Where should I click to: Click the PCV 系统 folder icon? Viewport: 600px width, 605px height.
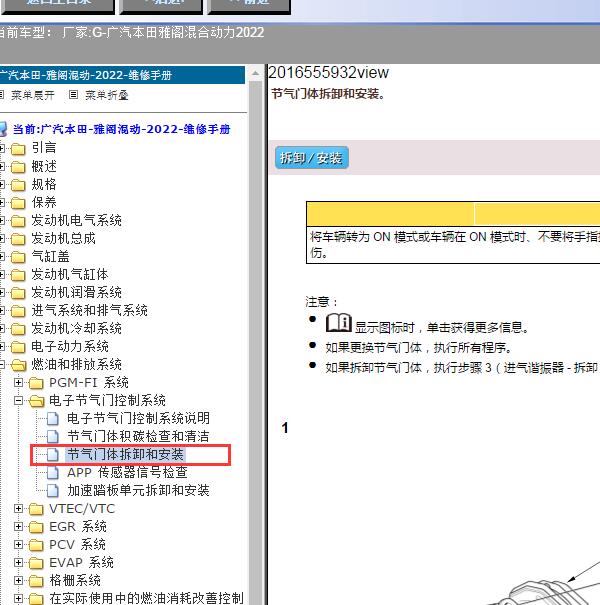point(36,545)
